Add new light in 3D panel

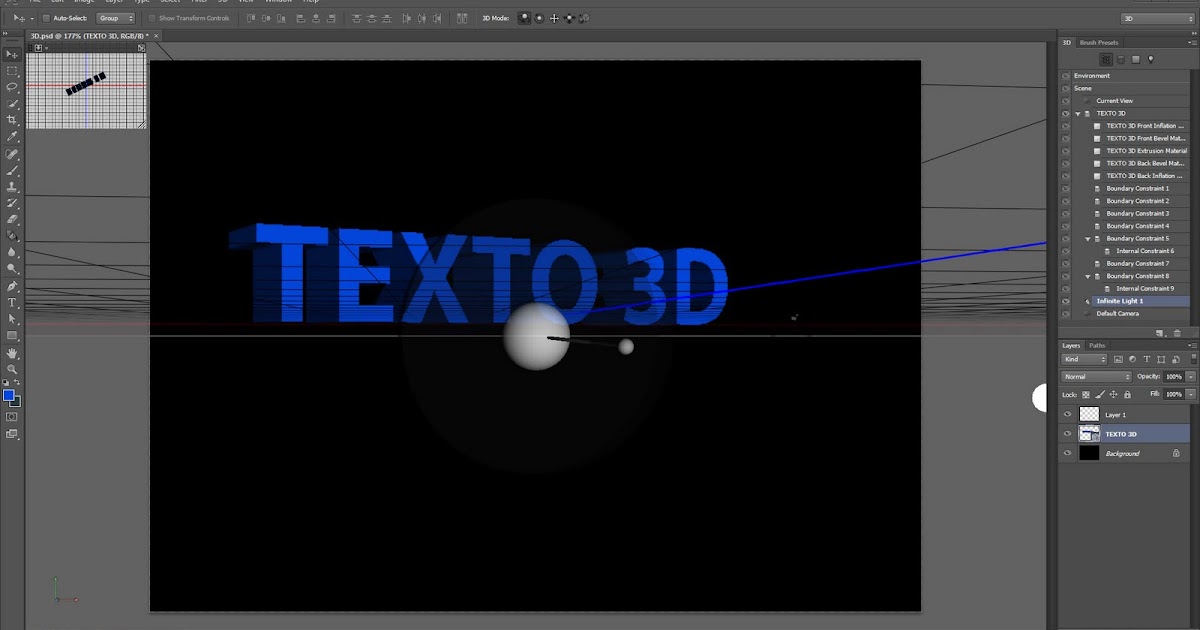[1162, 333]
